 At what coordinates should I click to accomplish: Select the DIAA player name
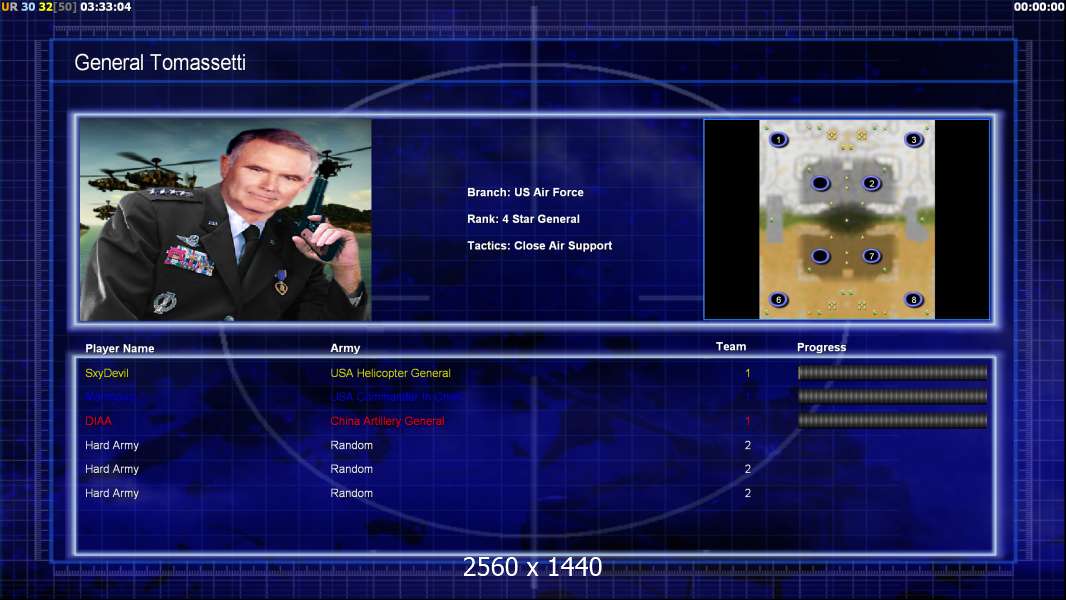pos(99,421)
